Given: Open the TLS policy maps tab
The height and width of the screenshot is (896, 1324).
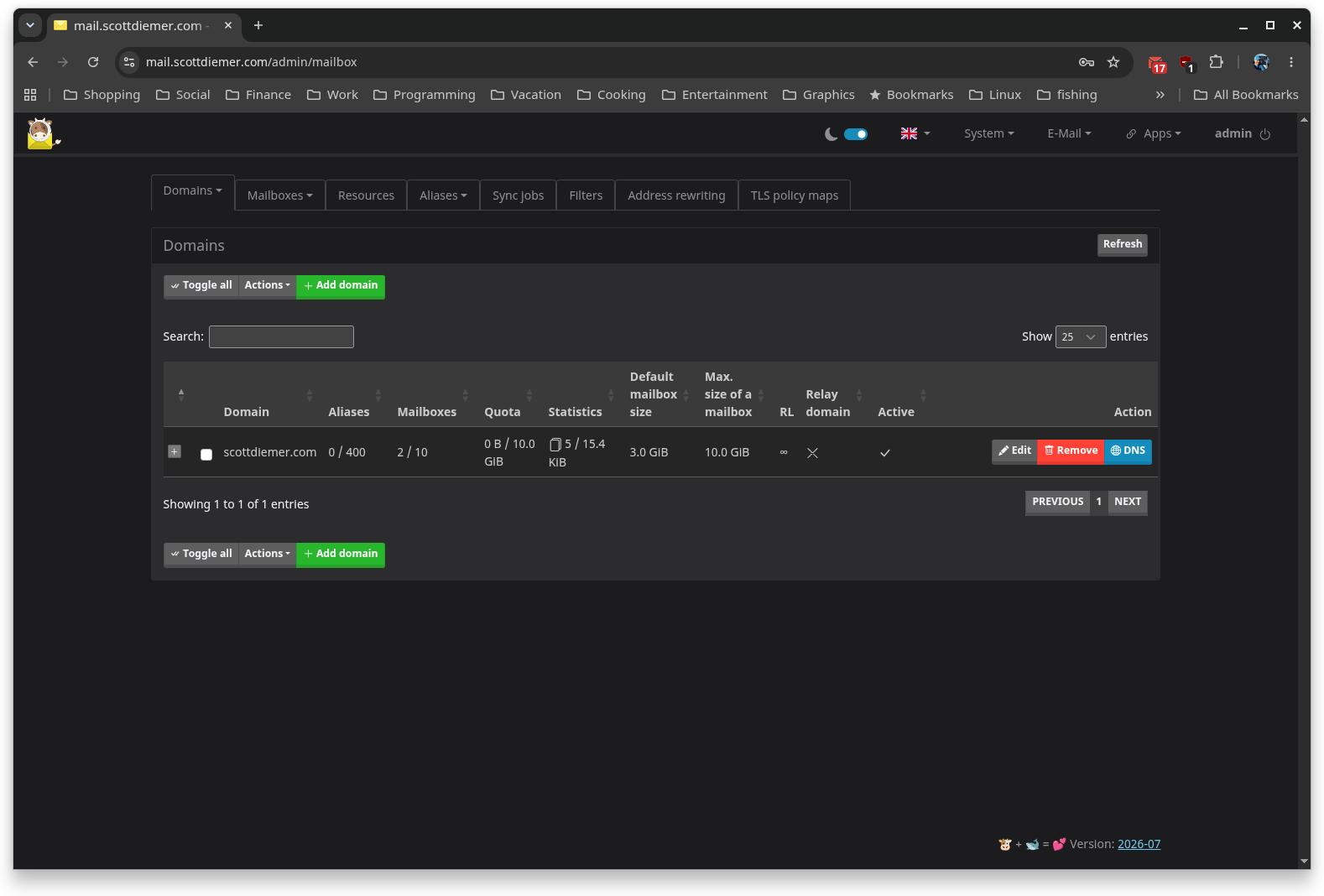Looking at the screenshot, I should 794,195.
